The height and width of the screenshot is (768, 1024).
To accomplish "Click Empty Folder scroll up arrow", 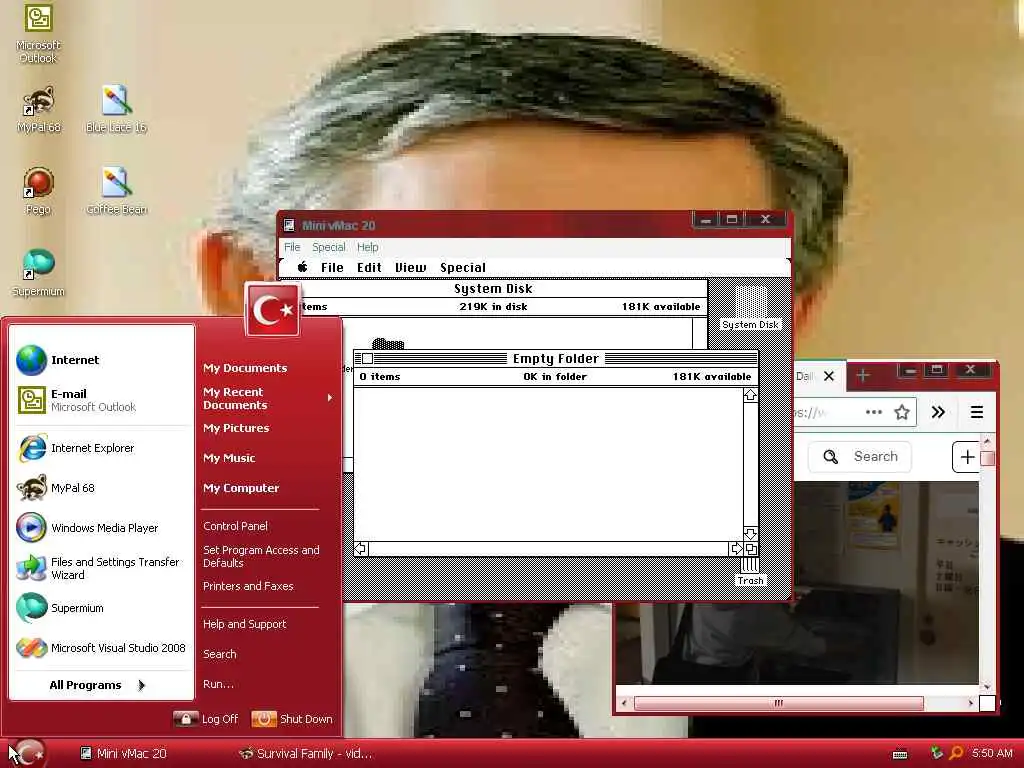I will (x=750, y=395).
